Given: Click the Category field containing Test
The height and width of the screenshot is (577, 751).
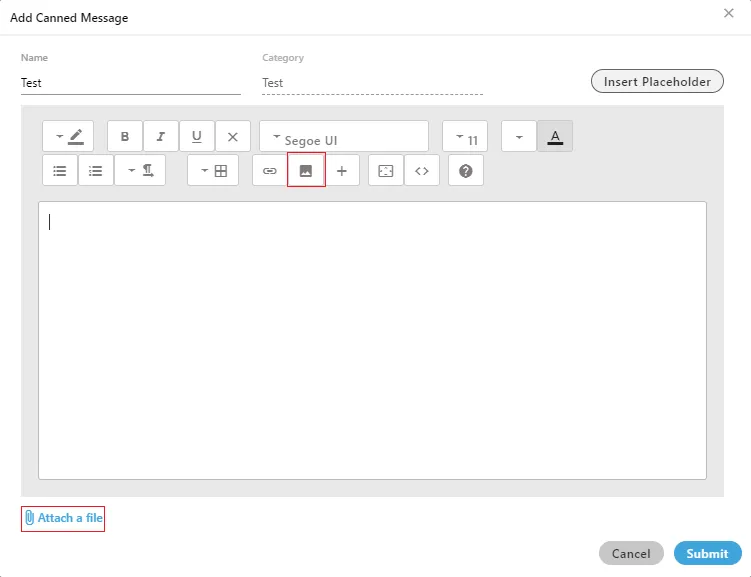Looking at the screenshot, I should click(372, 83).
